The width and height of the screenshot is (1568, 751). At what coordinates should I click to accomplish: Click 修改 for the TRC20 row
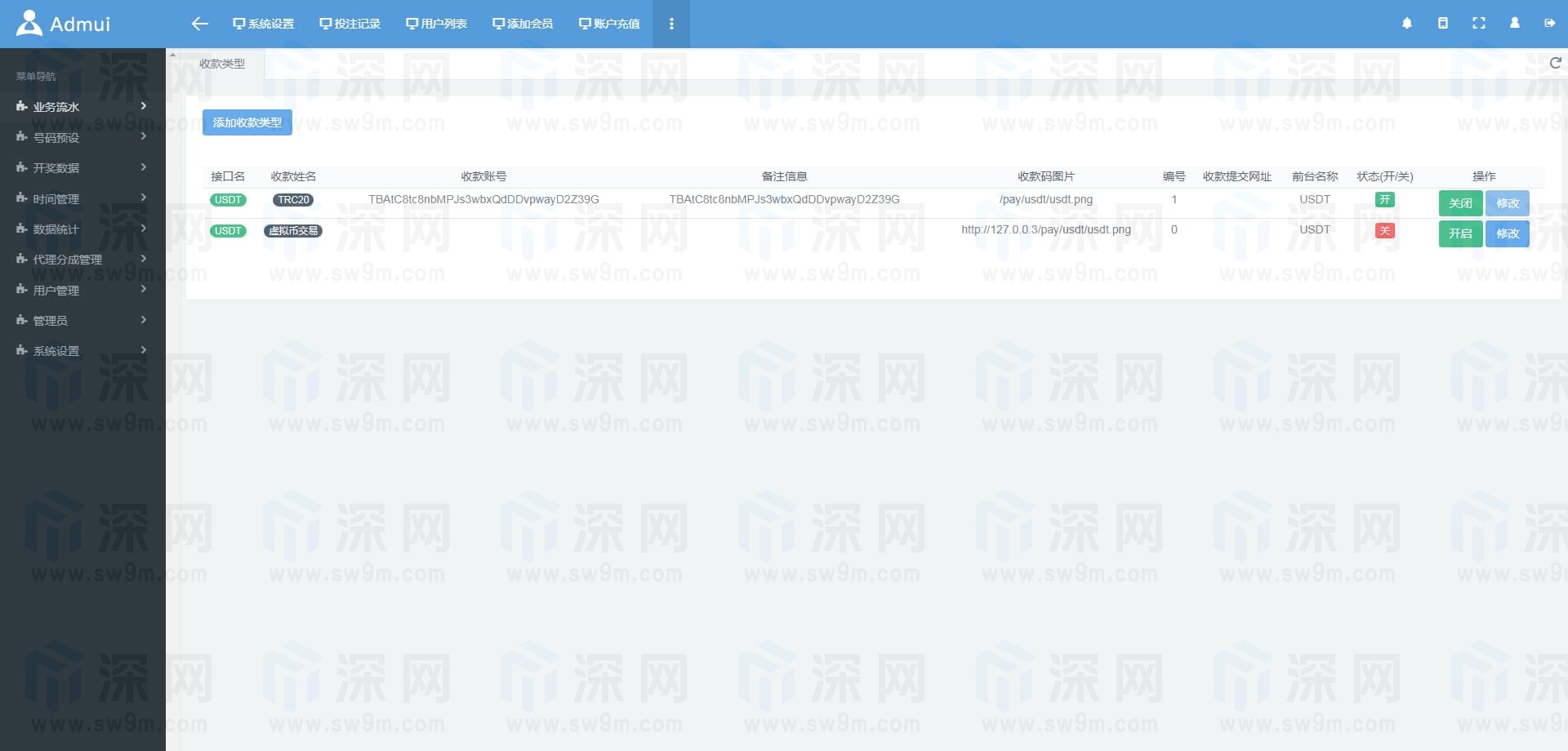coord(1507,203)
